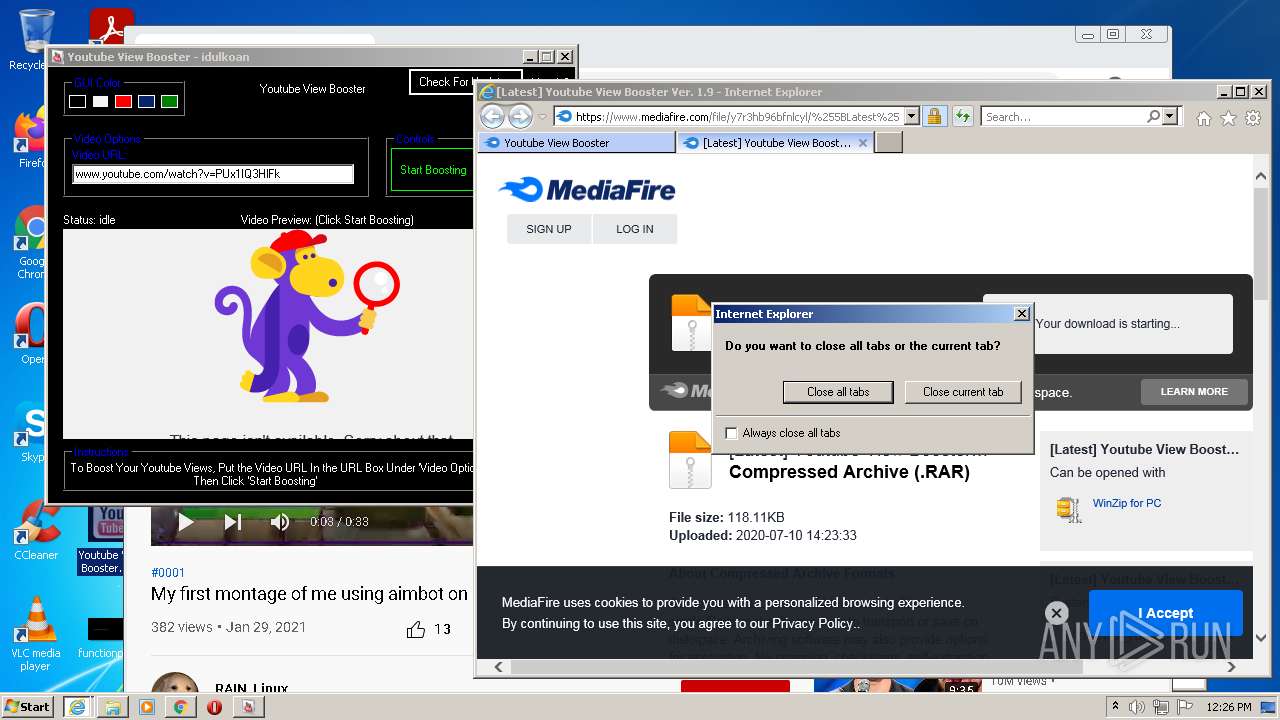The width and height of the screenshot is (1280, 720).
Task: Click the WinZip for PC icon
Action: tap(1069, 509)
